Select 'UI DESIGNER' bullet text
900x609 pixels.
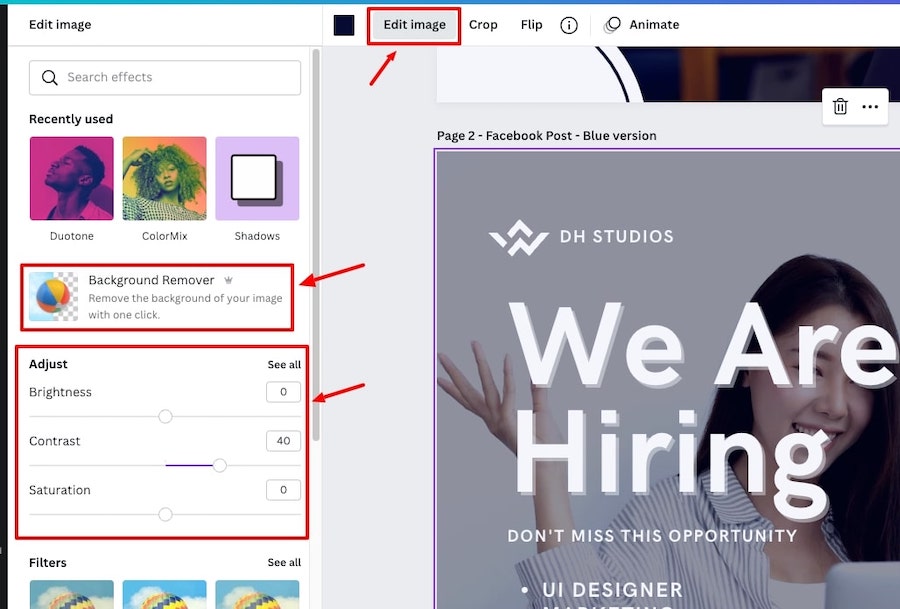[x=612, y=589]
